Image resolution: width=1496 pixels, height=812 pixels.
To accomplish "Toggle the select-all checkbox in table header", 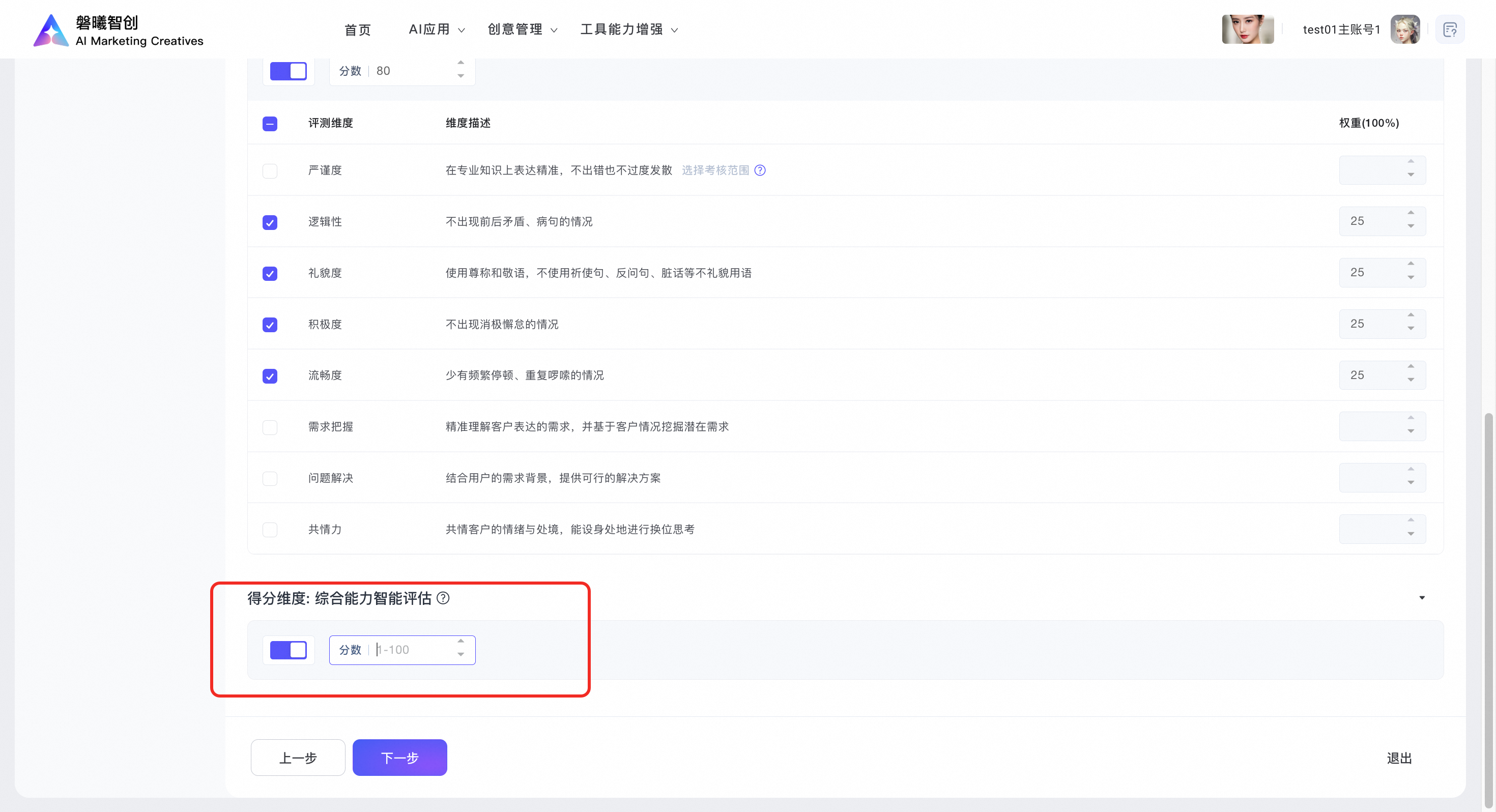I will click(270, 124).
